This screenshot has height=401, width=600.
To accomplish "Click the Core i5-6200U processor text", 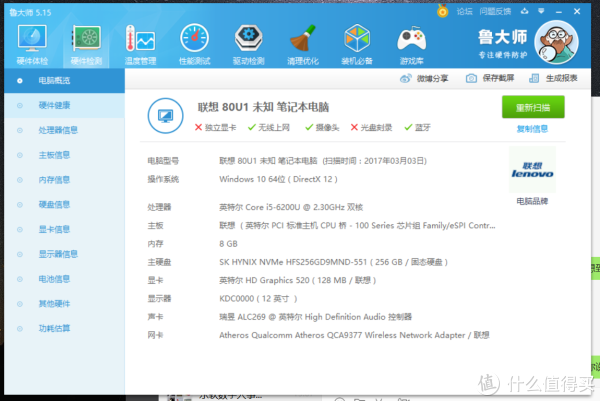I will tap(291, 207).
